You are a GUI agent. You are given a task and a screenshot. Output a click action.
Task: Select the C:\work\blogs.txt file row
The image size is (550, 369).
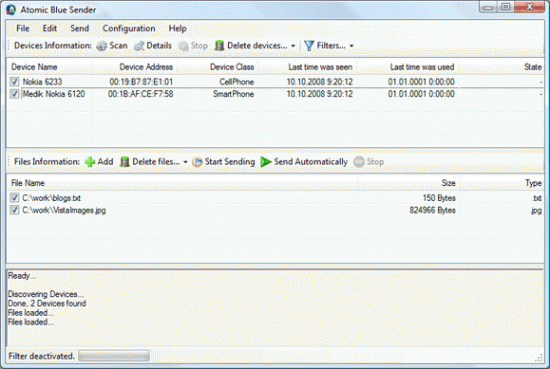[x=275, y=198]
